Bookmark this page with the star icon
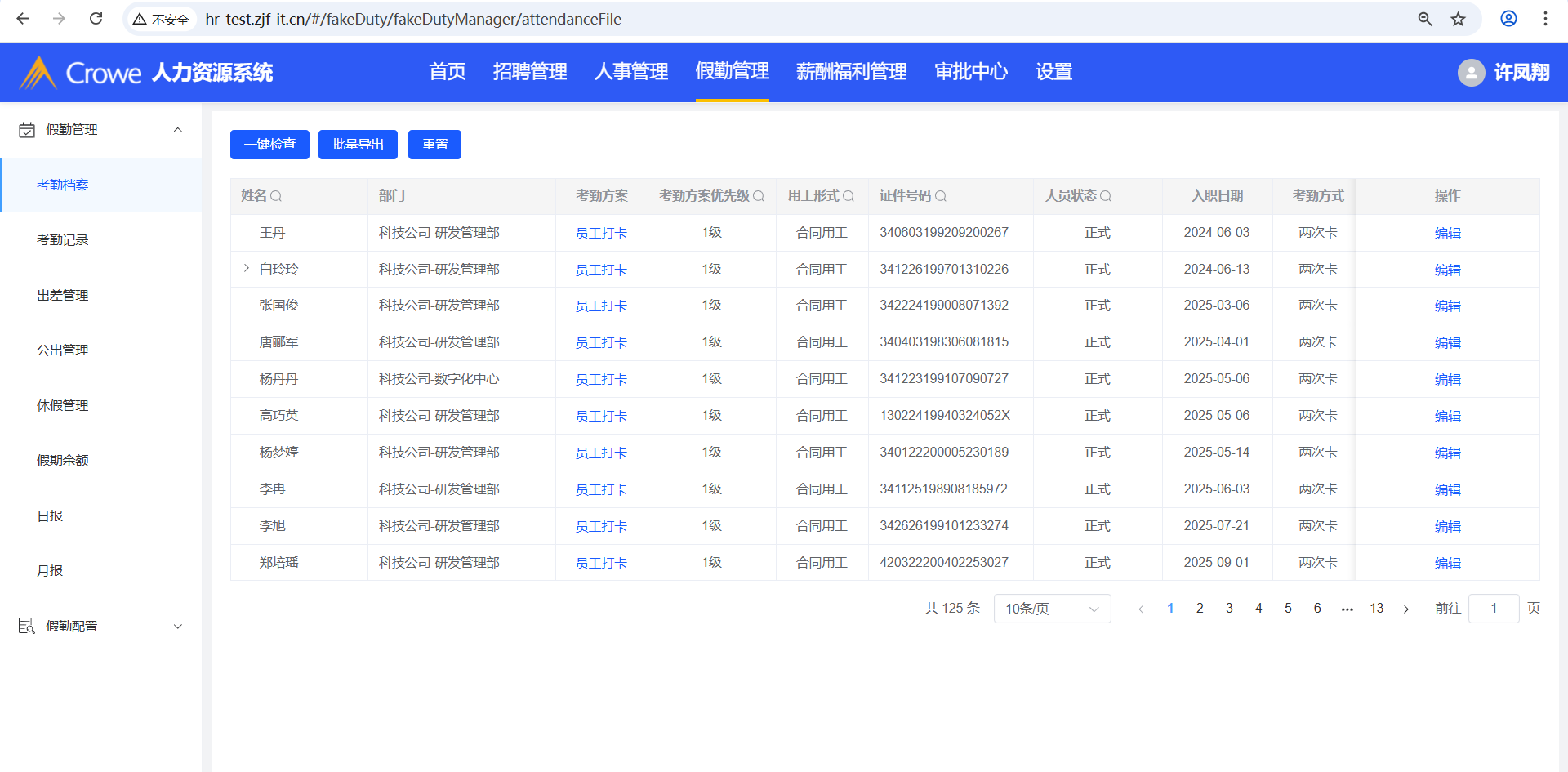 (x=1458, y=19)
